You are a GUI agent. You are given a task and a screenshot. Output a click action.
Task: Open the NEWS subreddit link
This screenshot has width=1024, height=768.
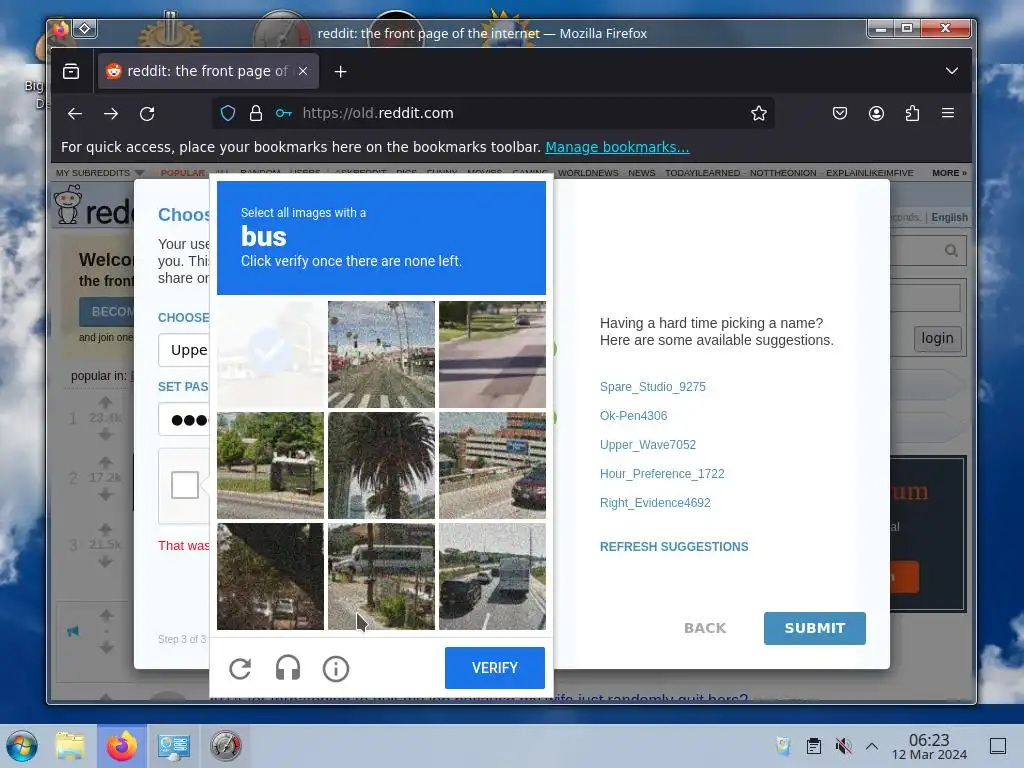pyautogui.click(x=641, y=173)
